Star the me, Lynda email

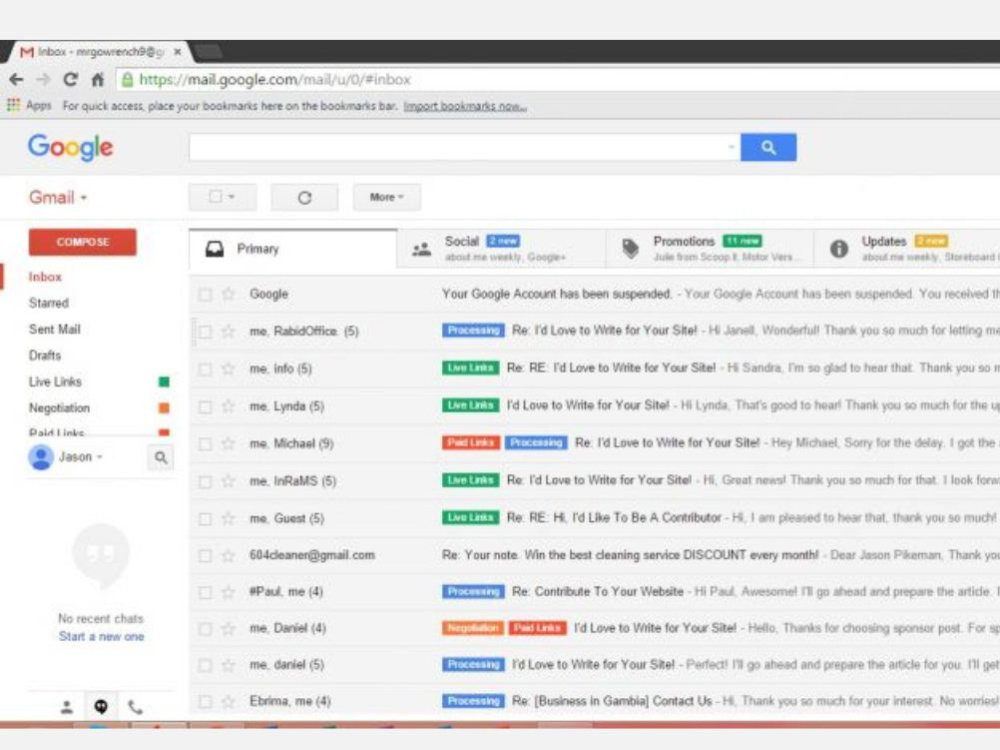click(x=228, y=406)
